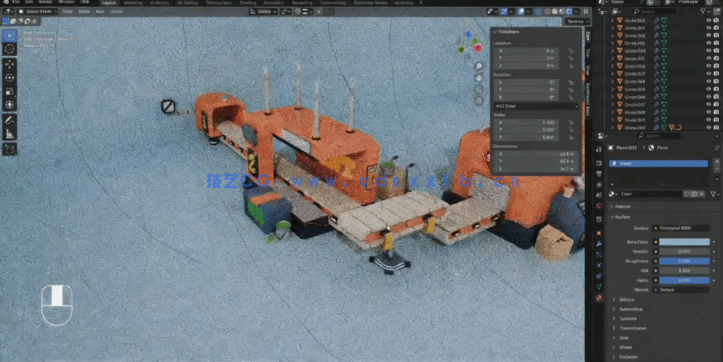Switch perspective/orthographic with the grid gizmo
Viewport: 723px width, 362px height.
[x=479, y=101]
